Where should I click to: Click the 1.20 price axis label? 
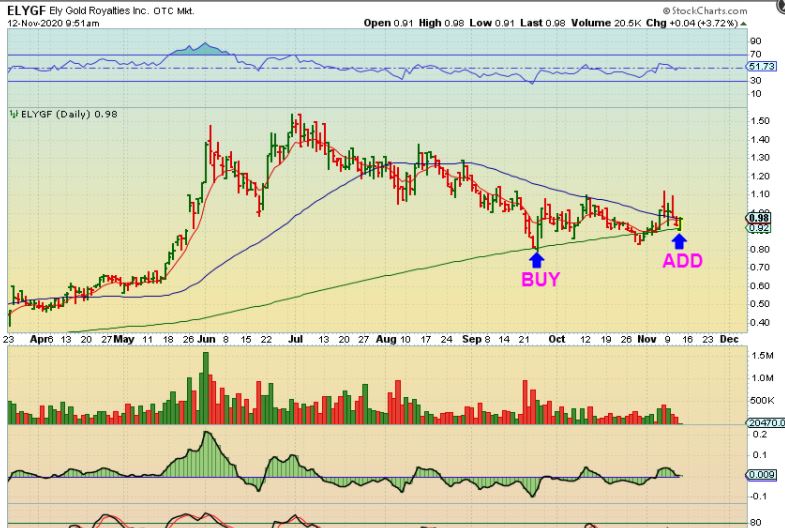click(760, 176)
